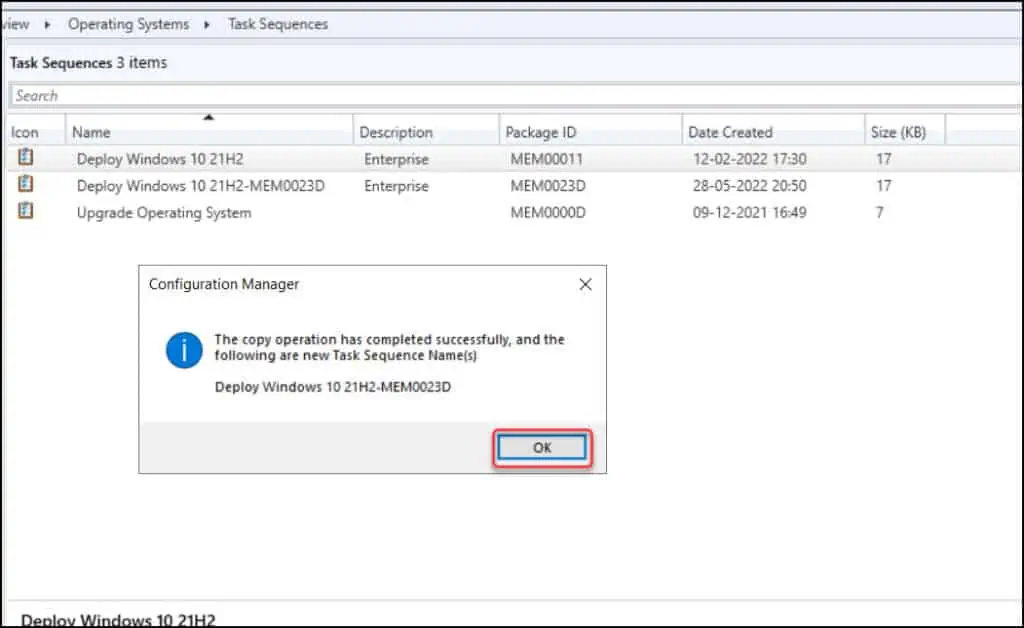Click date cell 09-12-2021 16:49
This screenshot has width=1024, height=628.
coord(750,213)
